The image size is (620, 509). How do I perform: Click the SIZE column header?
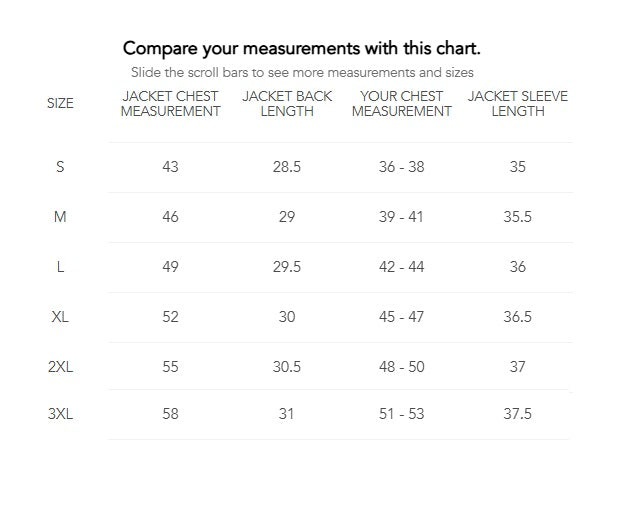click(x=60, y=103)
